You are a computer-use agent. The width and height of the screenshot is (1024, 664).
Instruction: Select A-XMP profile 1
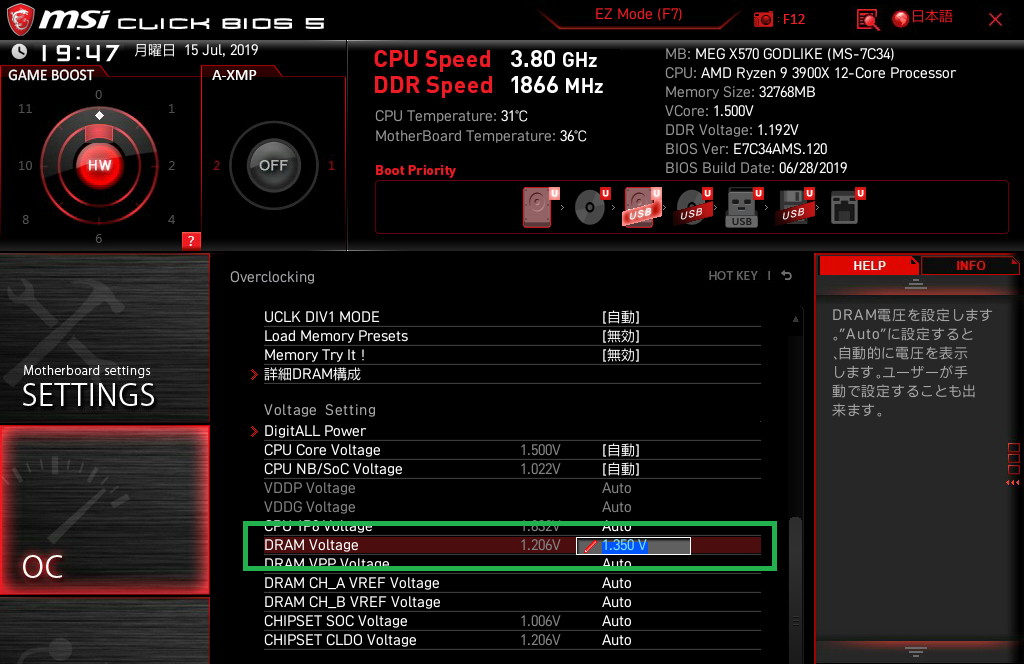coord(331,166)
